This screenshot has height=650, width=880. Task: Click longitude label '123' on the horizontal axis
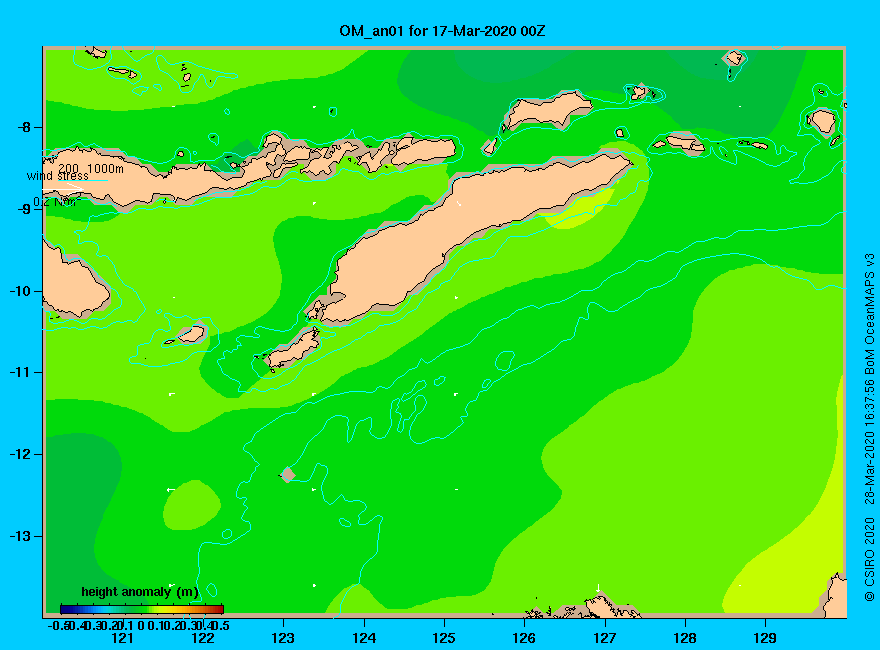click(x=283, y=638)
